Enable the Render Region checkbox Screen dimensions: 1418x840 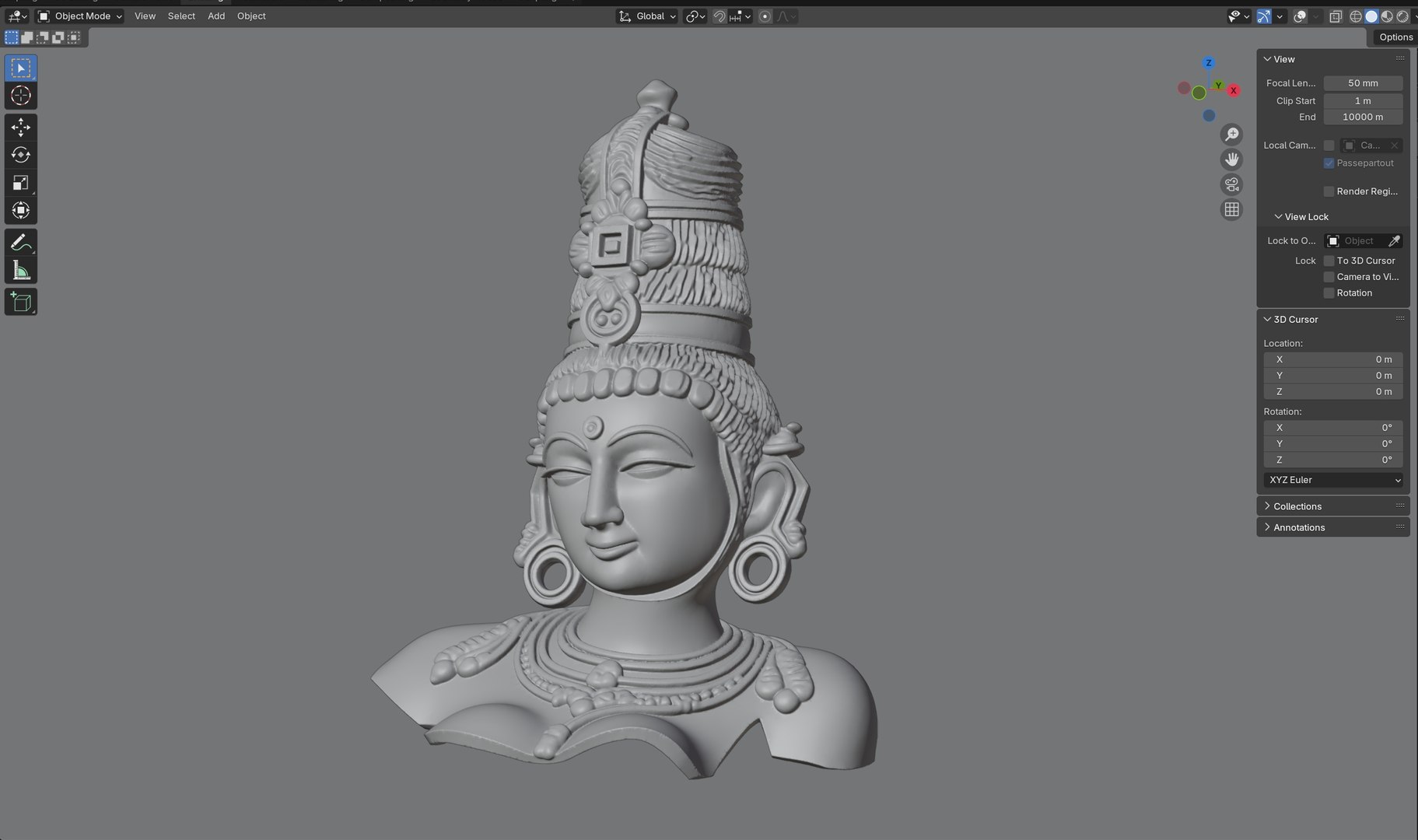(x=1329, y=191)
